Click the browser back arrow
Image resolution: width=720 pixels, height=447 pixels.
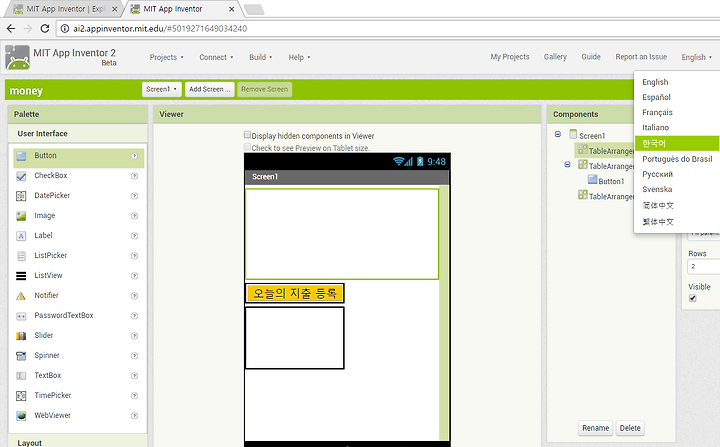[11, 28]
